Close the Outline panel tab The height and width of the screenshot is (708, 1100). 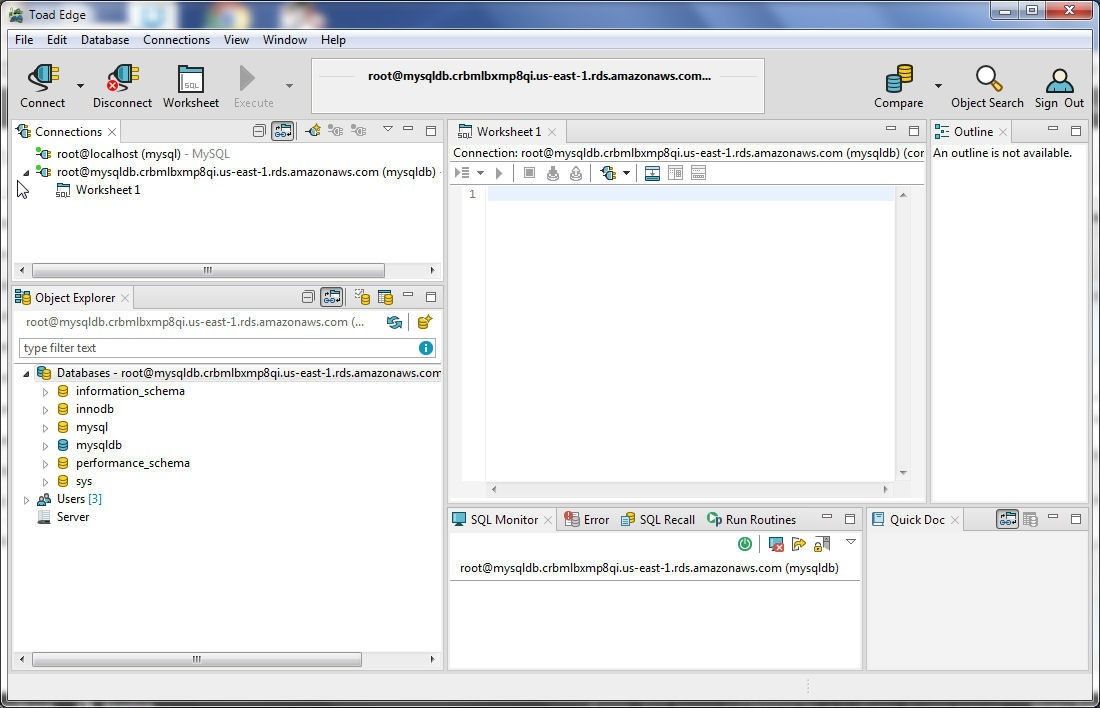coord(1002,132)
